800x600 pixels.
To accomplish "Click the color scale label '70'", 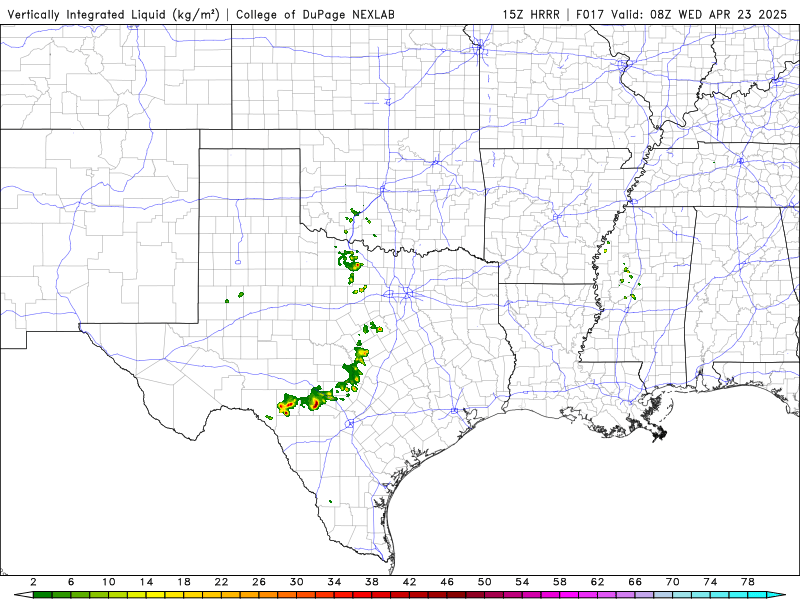I will 673,582.
